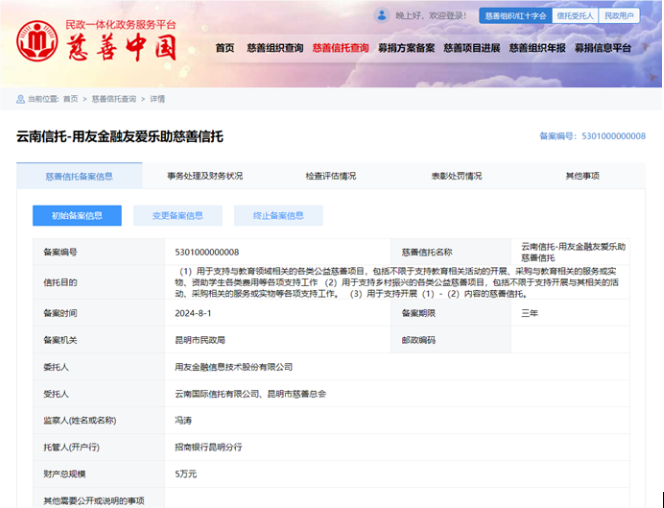Open 慈善组织年报 from the navigation bar
The height and width of the screenshot is (508, 664).
coord(537,48)
